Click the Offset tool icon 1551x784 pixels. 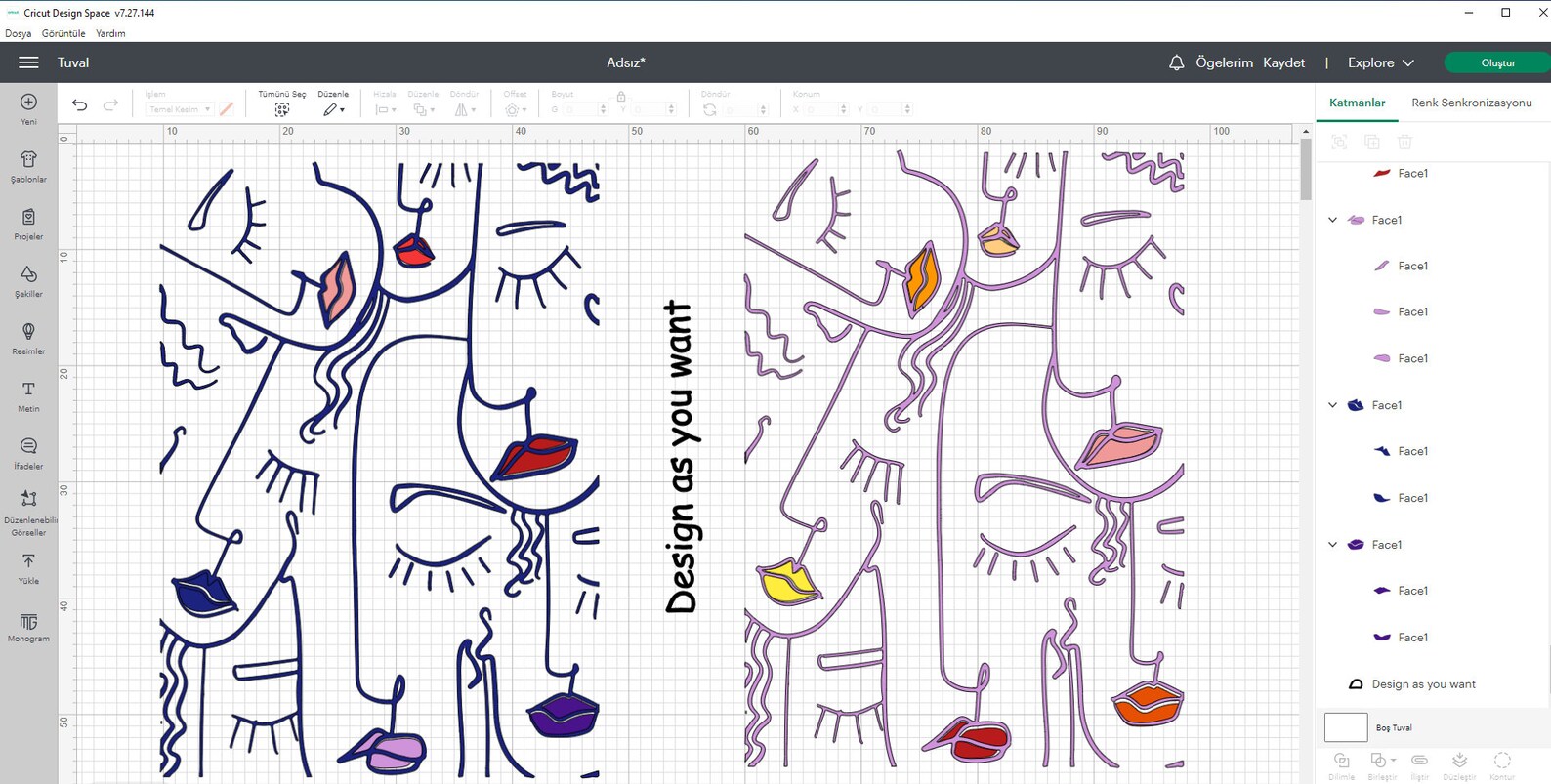point(514,109)
